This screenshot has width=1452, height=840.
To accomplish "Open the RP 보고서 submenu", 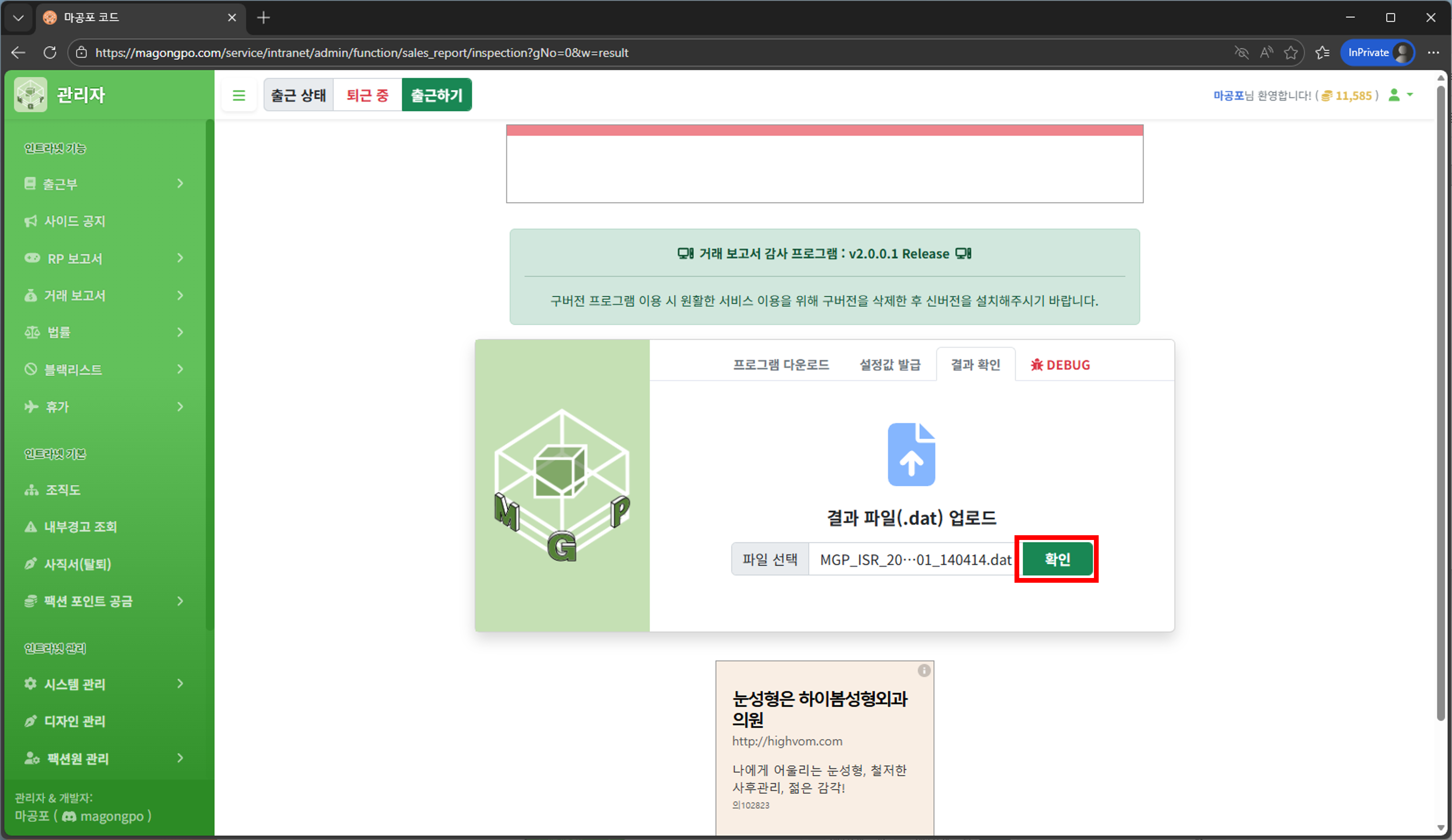I will click(180, 258).
